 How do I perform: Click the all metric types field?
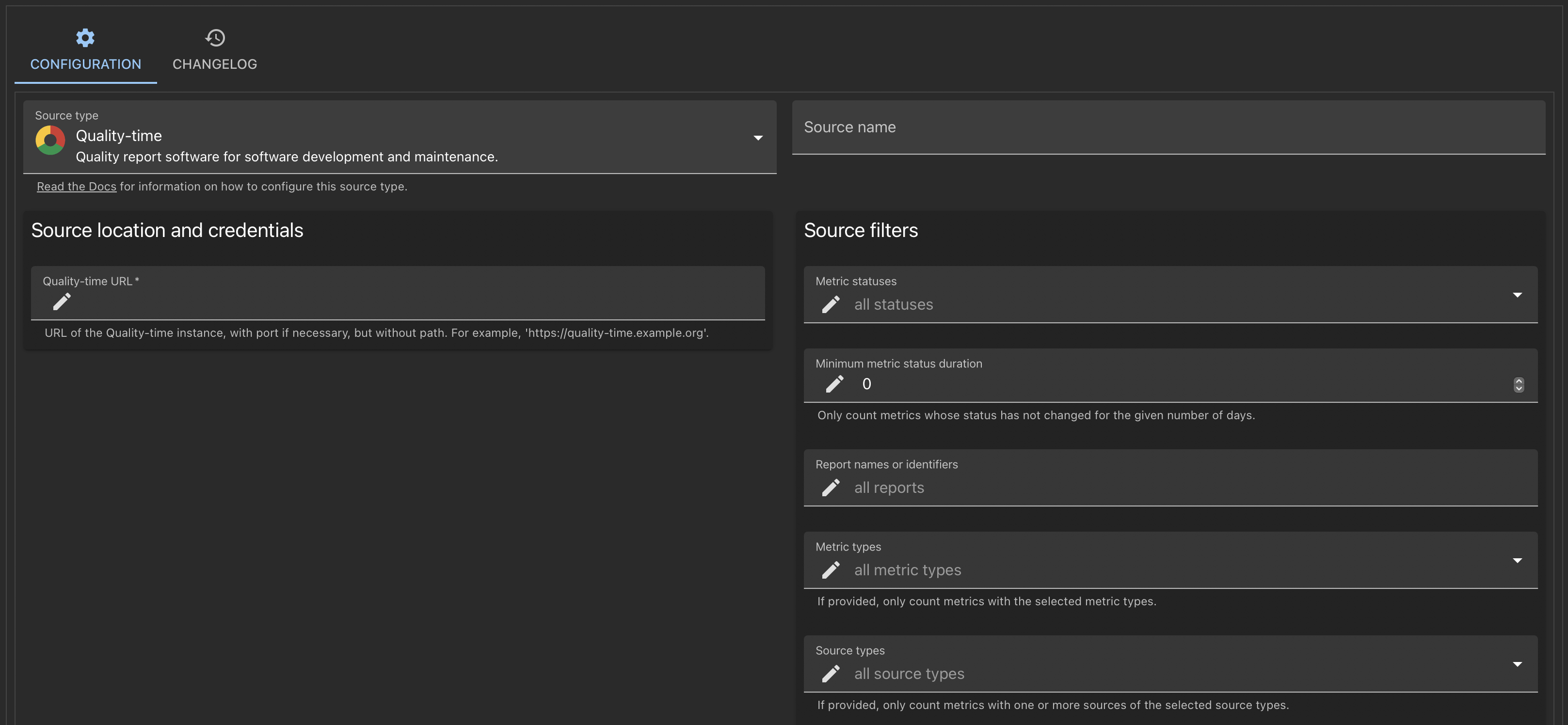(x=1170, y=560)
